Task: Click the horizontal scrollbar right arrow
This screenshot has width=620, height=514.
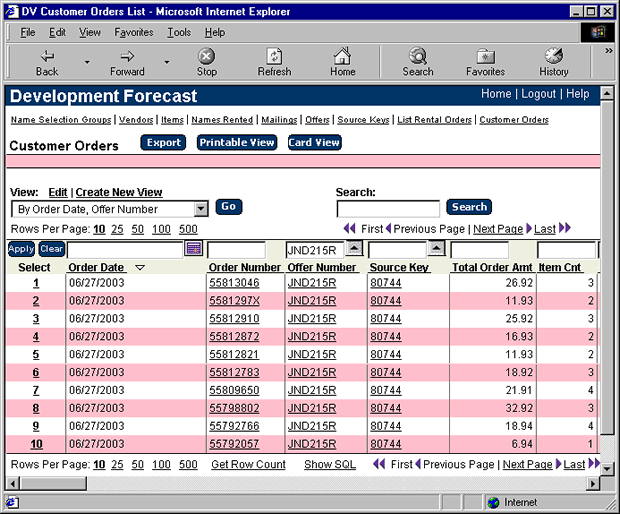Action: point(594,483)
